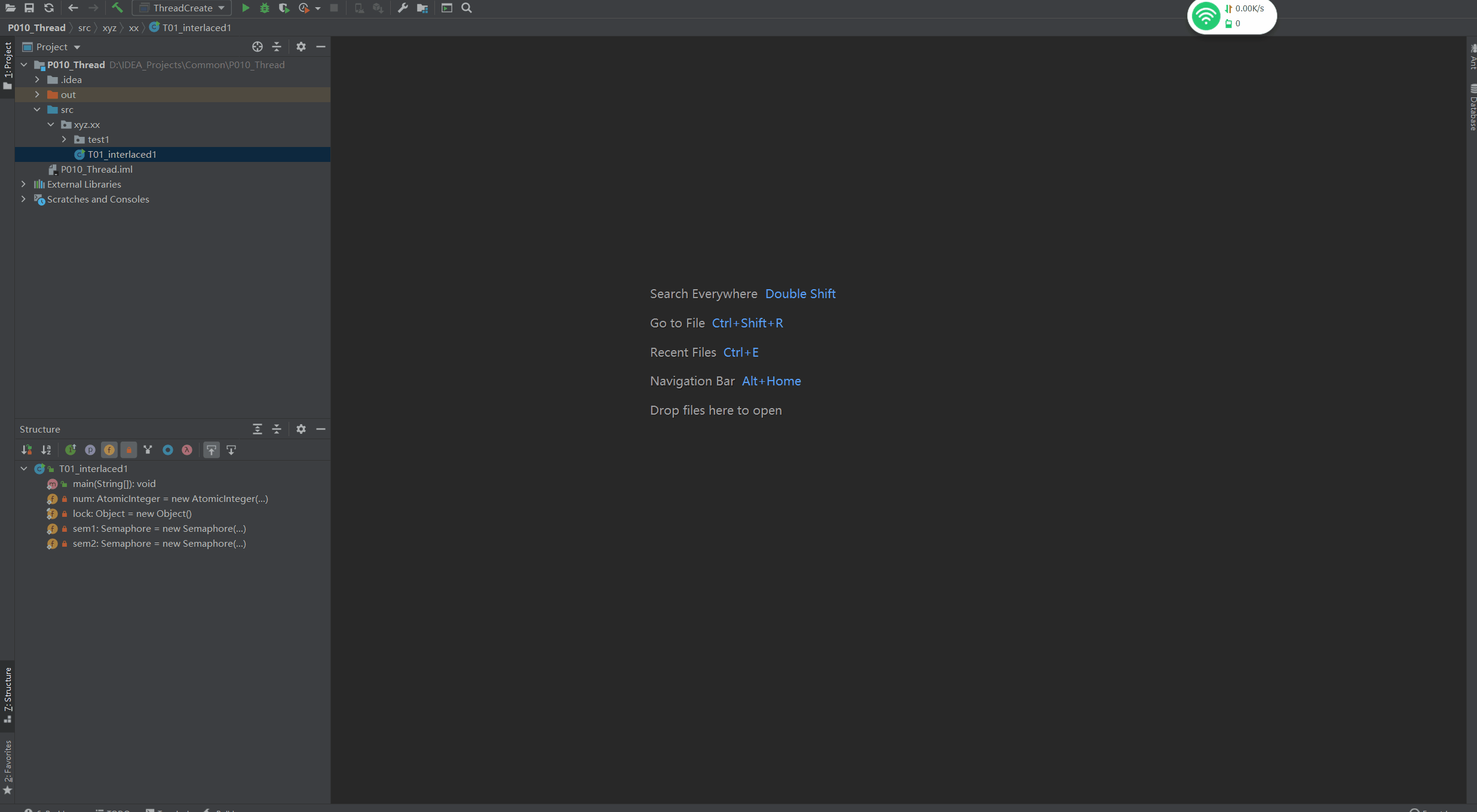This screenshot has height=812, width=1477.
Task: Start debugging with the bug icon
Action: click(x=265, y=8)
